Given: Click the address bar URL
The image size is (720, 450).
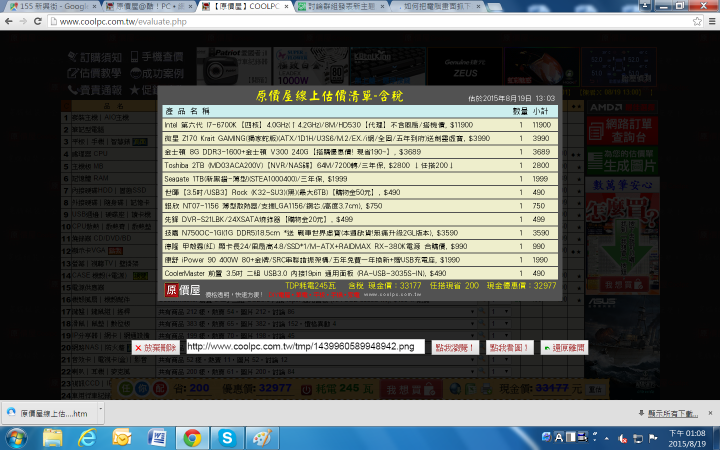Looking at the screenshot, I should click(x=123, y=22).
